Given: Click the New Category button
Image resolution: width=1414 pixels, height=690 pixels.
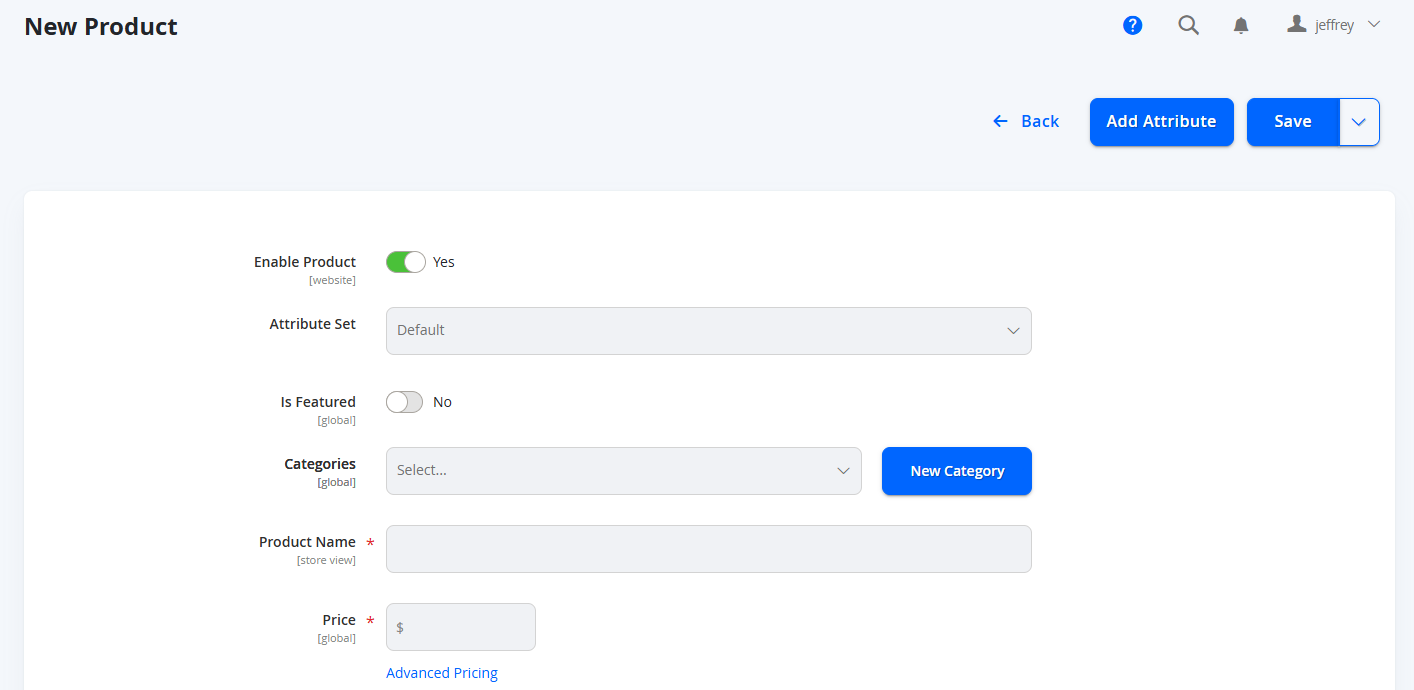Looking at the screenshot, I should pos(957,471).
